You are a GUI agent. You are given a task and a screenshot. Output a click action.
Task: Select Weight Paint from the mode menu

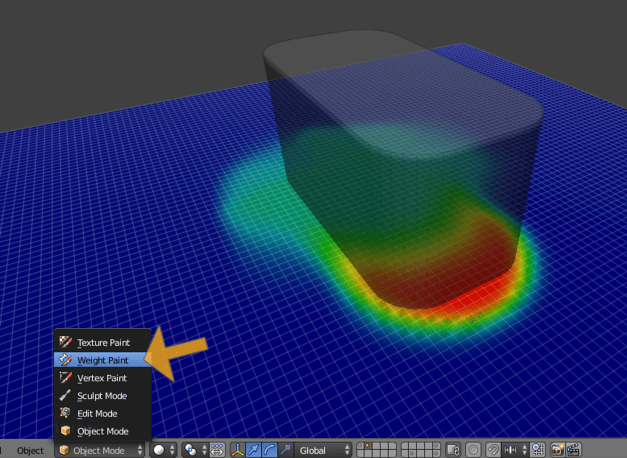tap(102, 360)
